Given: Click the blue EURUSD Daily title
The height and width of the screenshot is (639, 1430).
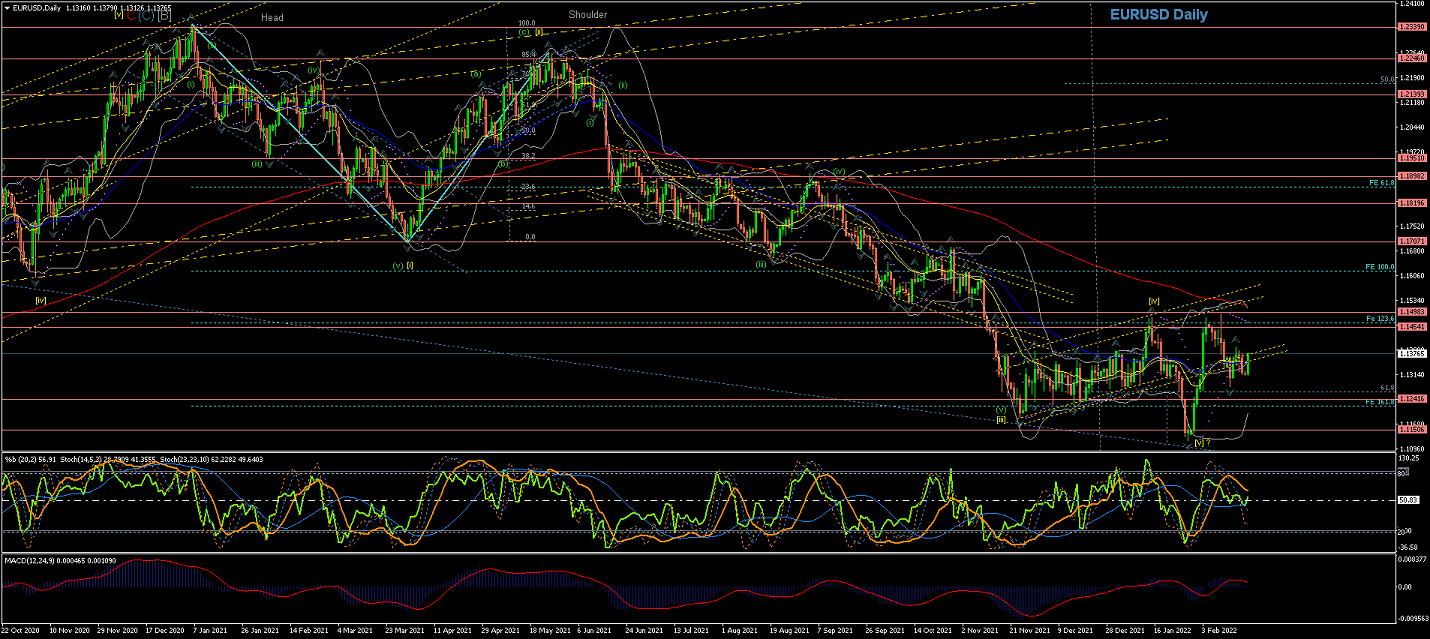Looking at the screenshot, I should click(x=1159, y=15).
